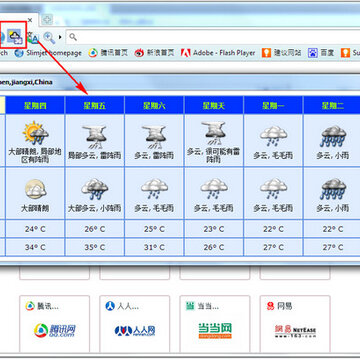Open the 腾讯首页 bookmark
The width and height of the screenshot is (360, 360).
[108, 53]
